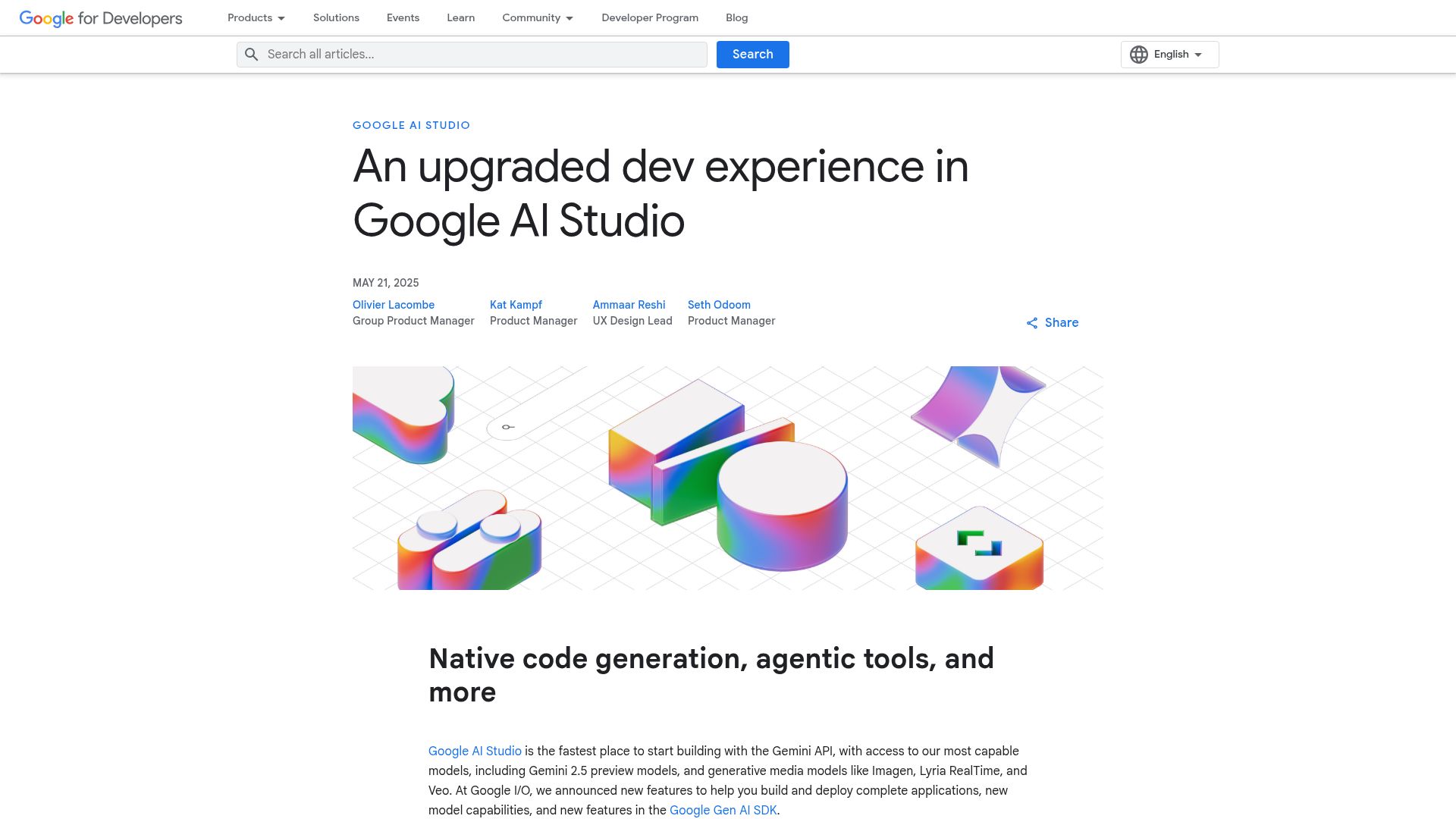Go to the Events page
This screenshot has width=1456, height=819.
click(x=403, y=17)
